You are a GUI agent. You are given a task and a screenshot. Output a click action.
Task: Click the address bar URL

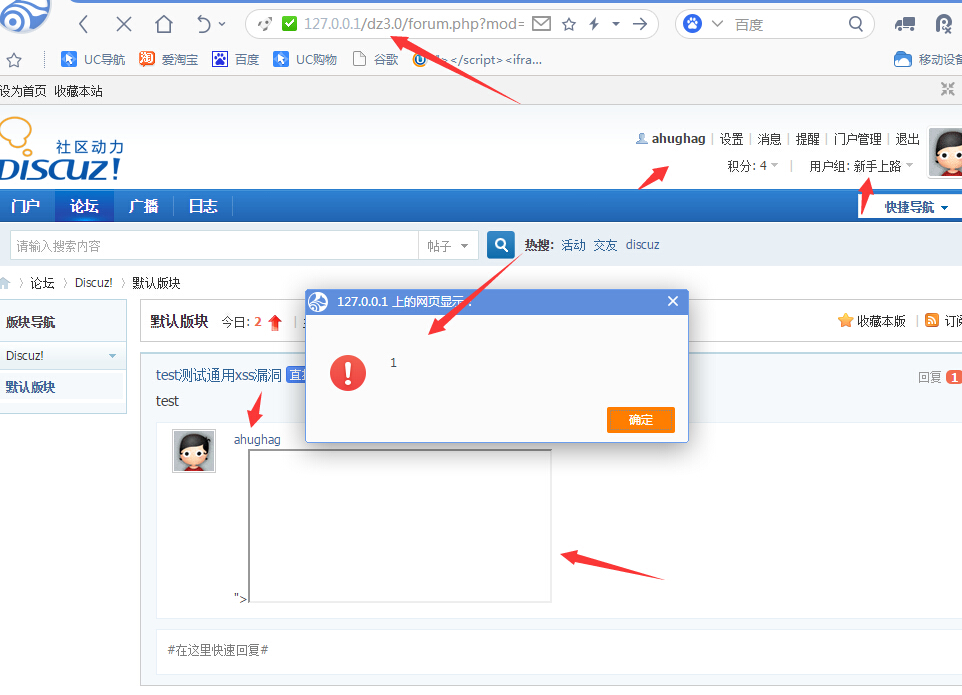click(414, 24)
